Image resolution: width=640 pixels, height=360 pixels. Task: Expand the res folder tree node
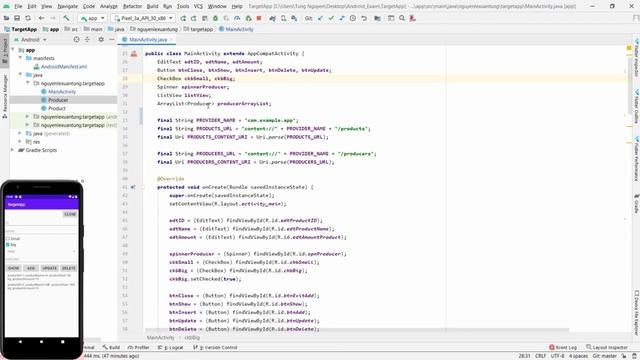pyautogui.click(x=20, y=142)
